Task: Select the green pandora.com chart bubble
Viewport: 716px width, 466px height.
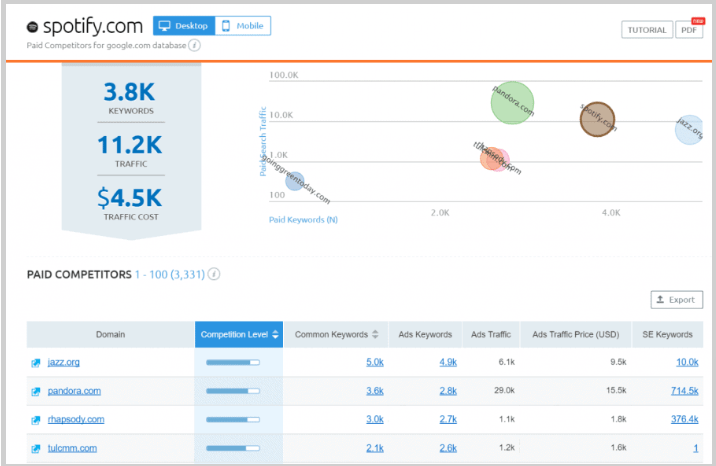Action: pyautogui.click(x=512, y=103)
